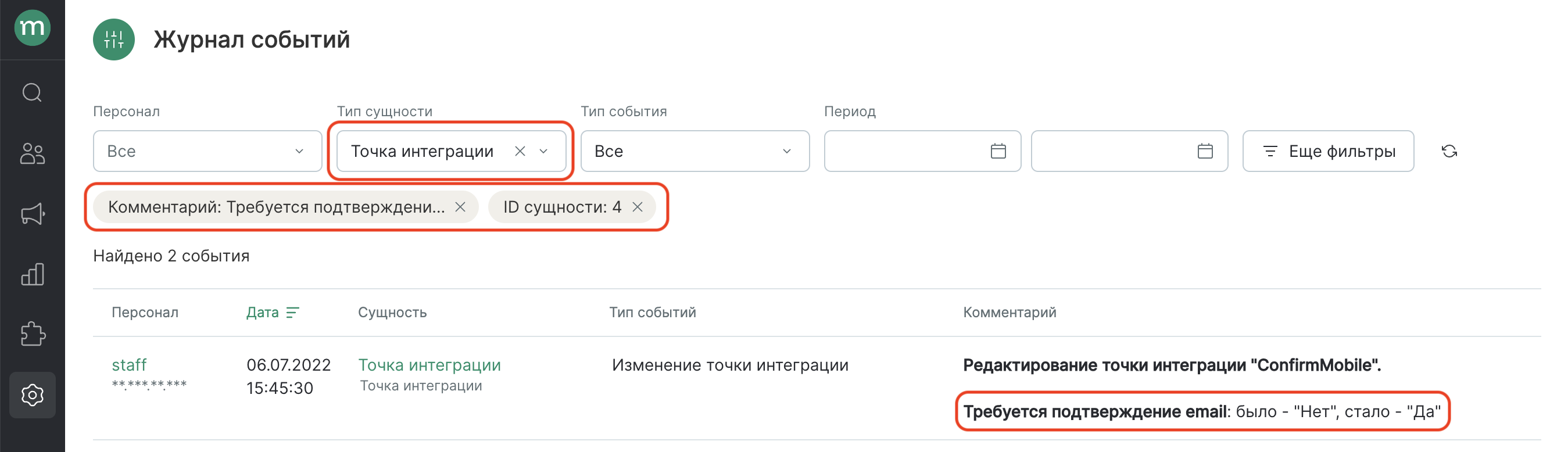Click the refresh icon beside Еще фильтры

coord(1449,151)
